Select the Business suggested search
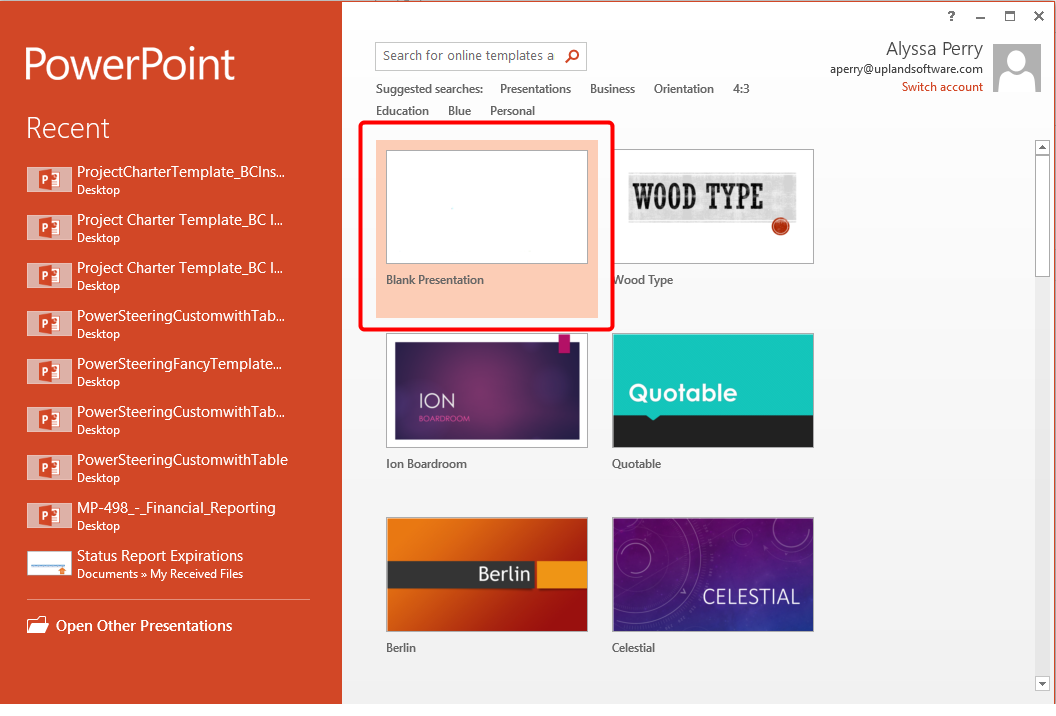The image size is (1056, 716). pyautogui.click(x=612, y=89)
